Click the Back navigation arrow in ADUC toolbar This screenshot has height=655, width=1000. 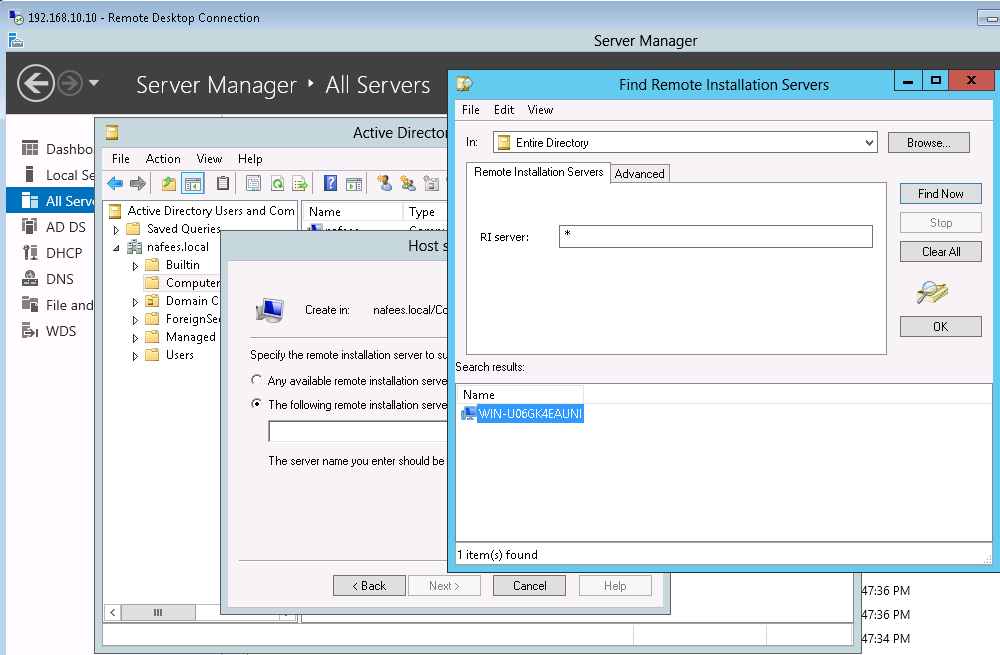[x=114, y=183]
